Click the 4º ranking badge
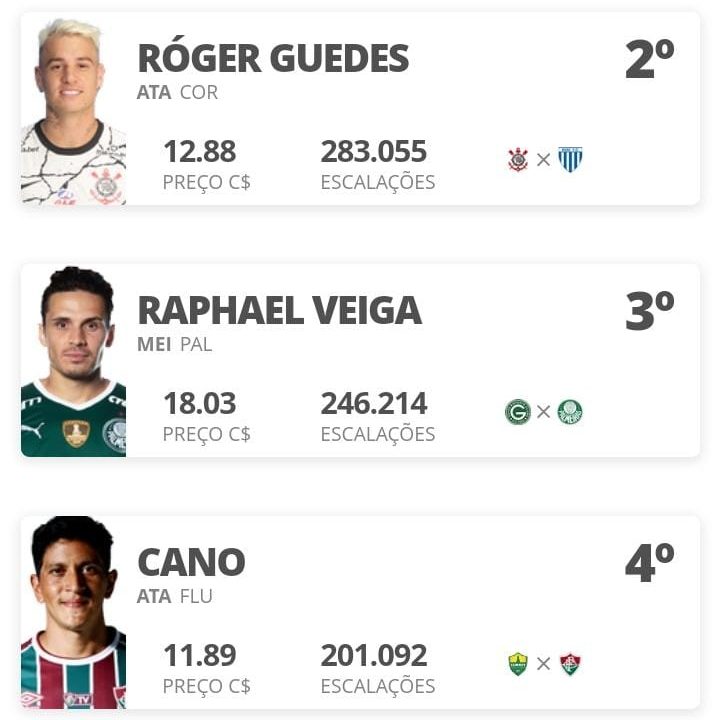 point(650,562)
